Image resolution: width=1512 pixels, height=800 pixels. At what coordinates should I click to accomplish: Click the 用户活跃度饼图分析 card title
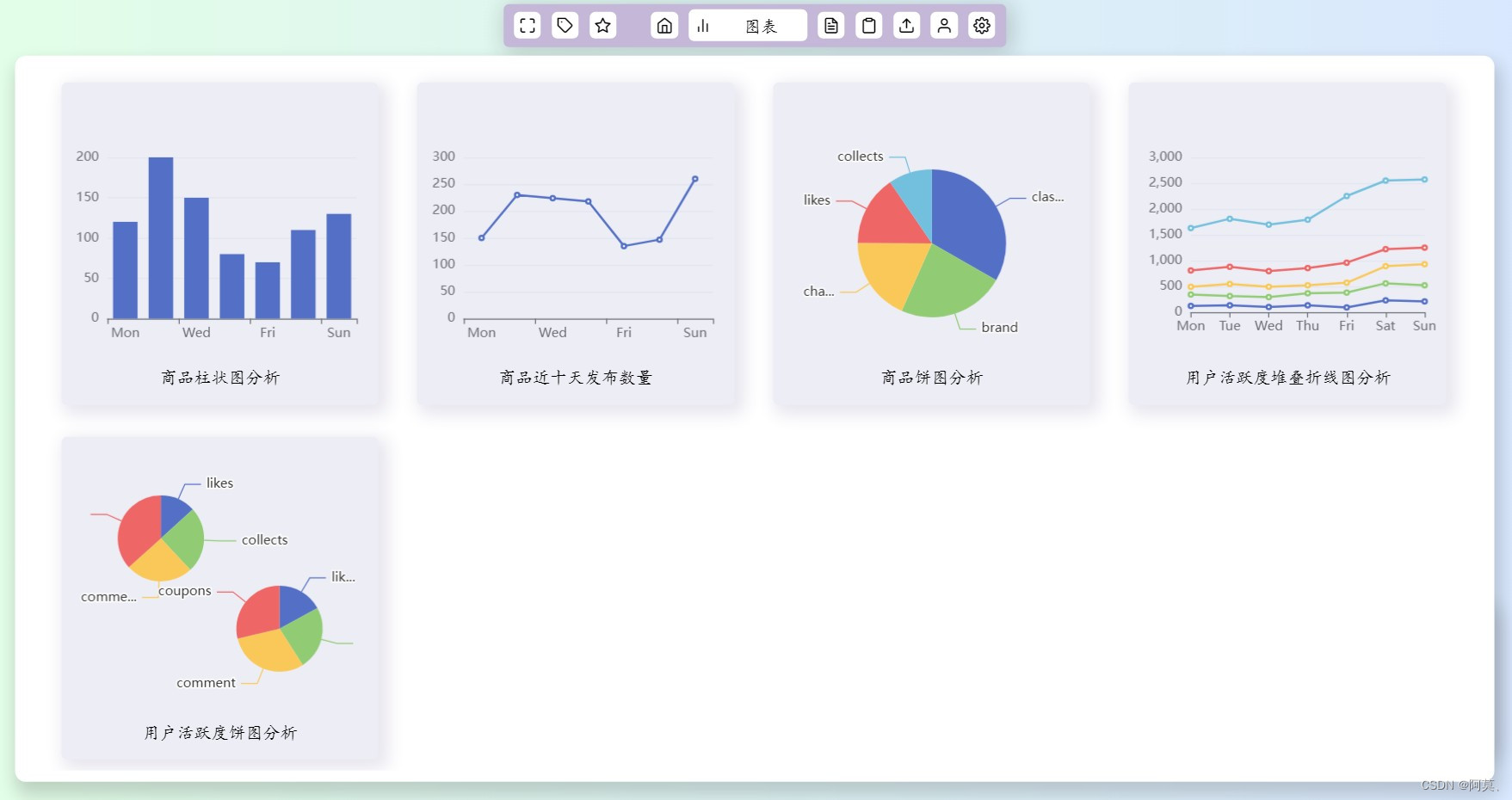click(x=220, y=733)
